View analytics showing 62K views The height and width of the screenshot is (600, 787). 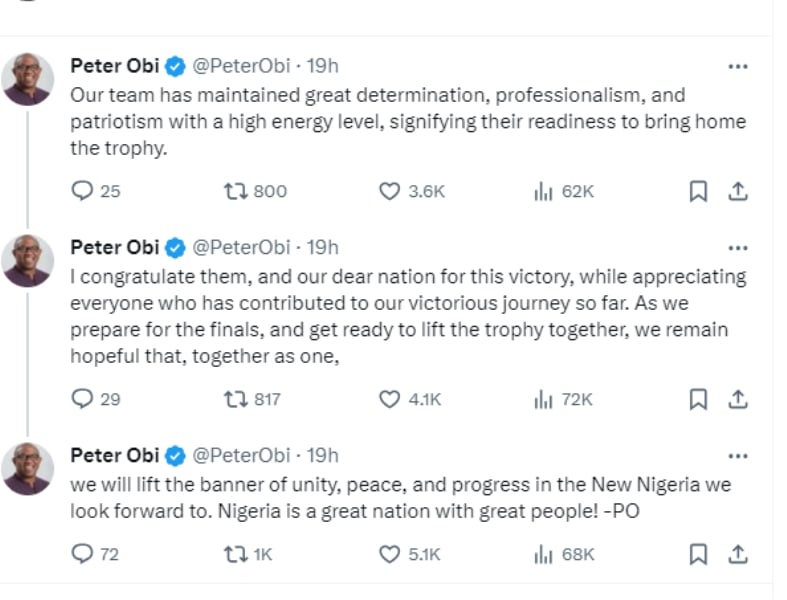(544, 191)
